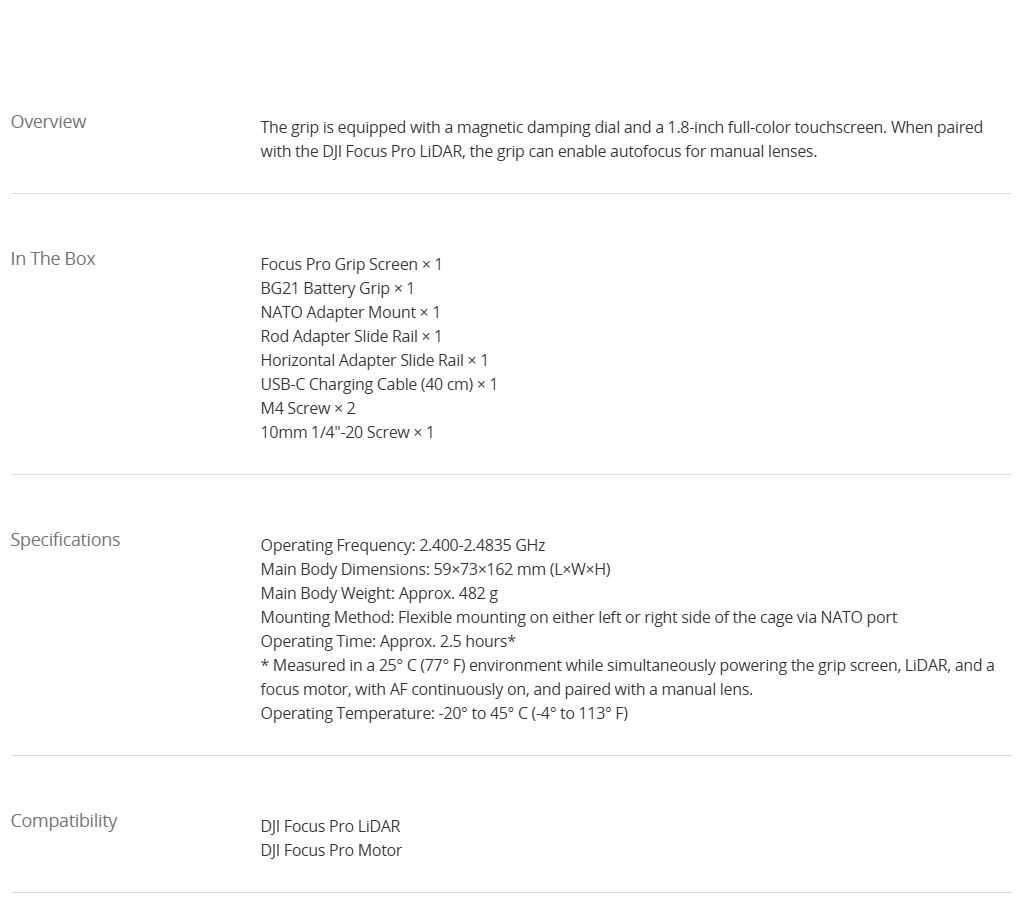Click the M4 Screw × 2 line
The width and height of the screenshot is (1023, 899).
click(308, 408)
